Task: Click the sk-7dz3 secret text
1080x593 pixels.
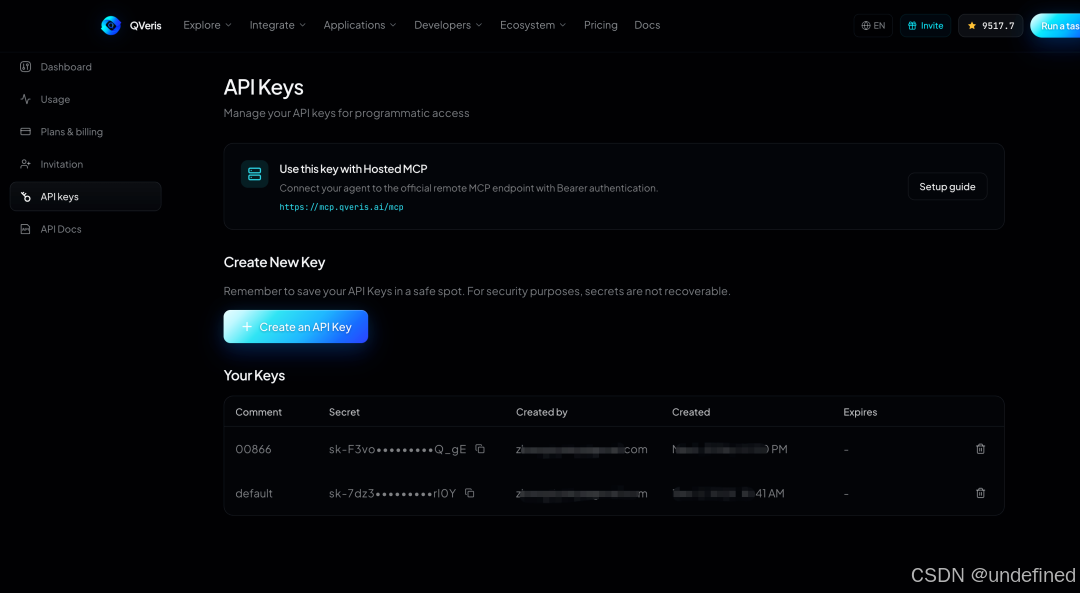Action: [392, 493]
